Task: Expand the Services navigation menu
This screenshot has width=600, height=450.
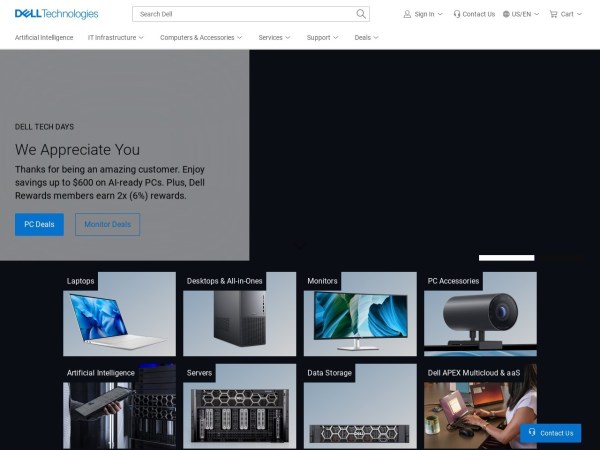Action: (x=274, y=37)
